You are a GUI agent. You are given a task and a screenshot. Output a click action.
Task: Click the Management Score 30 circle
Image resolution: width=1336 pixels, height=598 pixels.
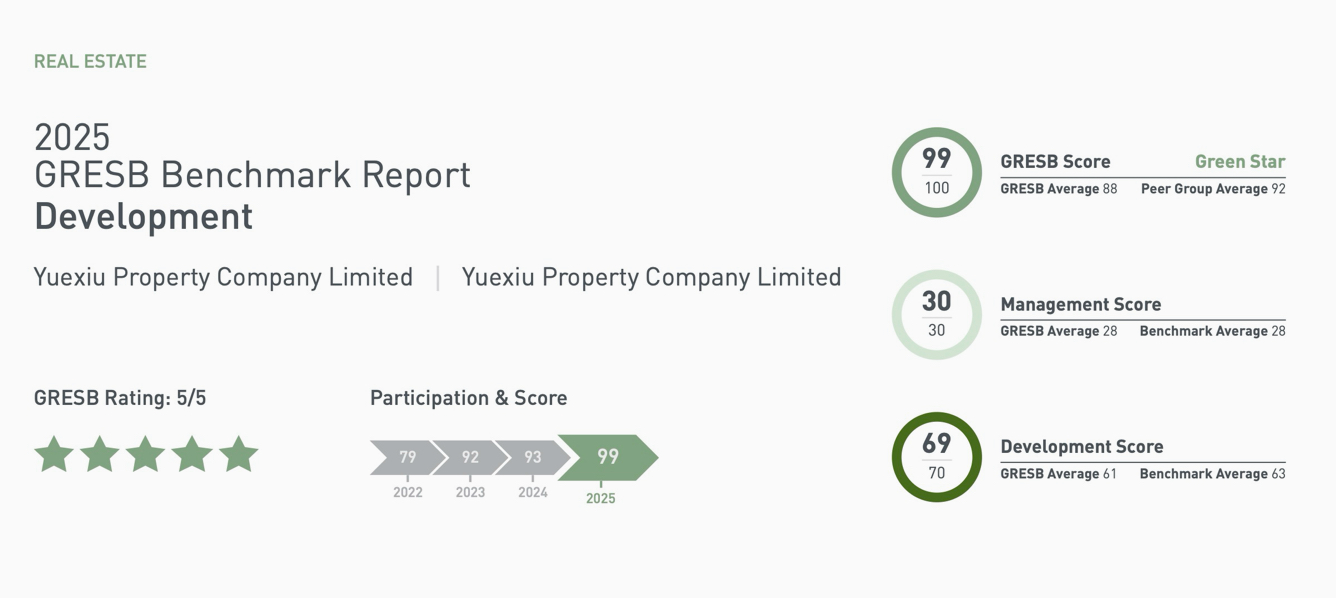tap(936, 315)
